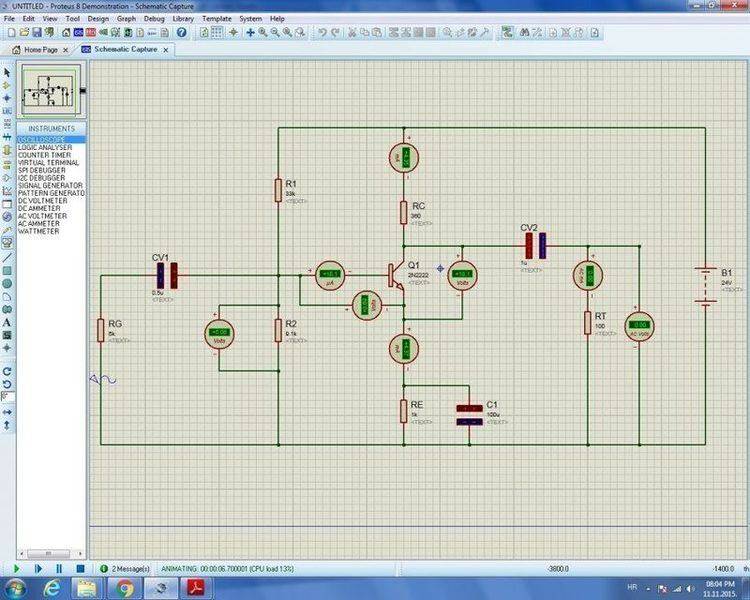The width and height of the screenshot is (750, 600).
Task: Click the rotate clockwise icon
Action: pyautogui.click(x=7, y=370)
